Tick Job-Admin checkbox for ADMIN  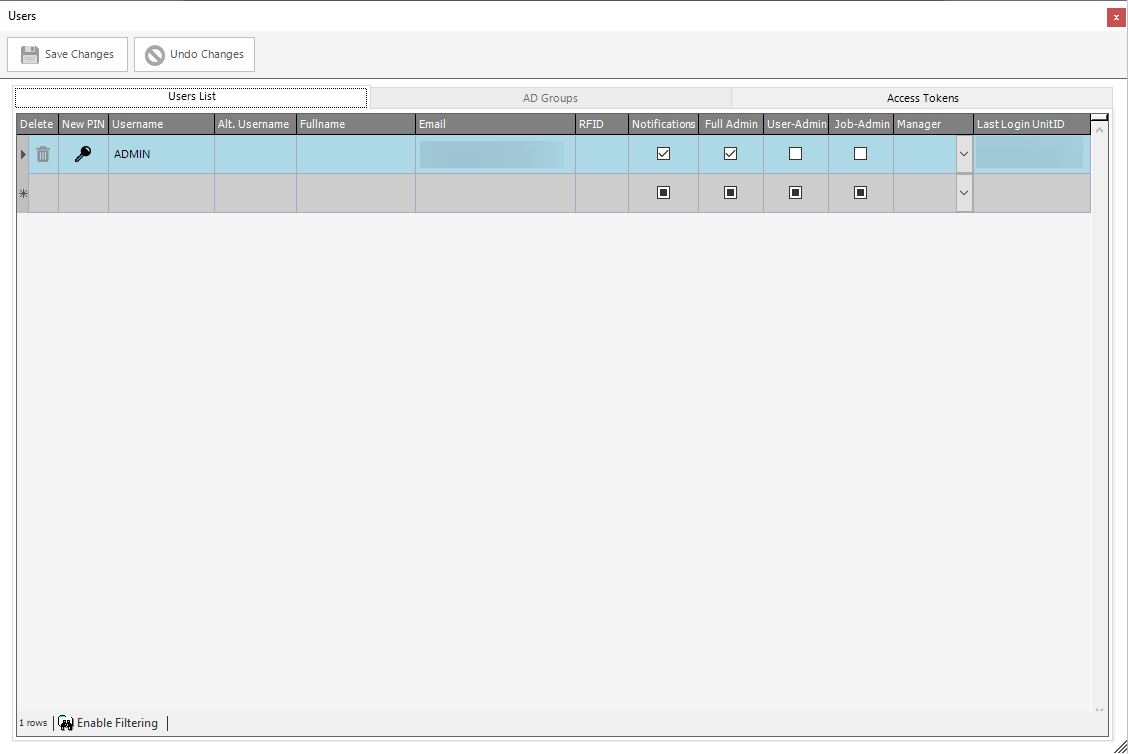[x=860, y=154]
